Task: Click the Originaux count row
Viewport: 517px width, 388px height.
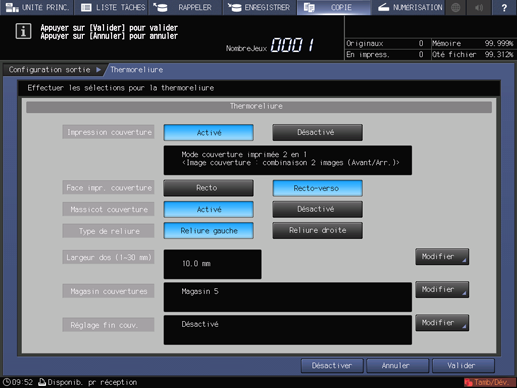Action: point(385,43)
